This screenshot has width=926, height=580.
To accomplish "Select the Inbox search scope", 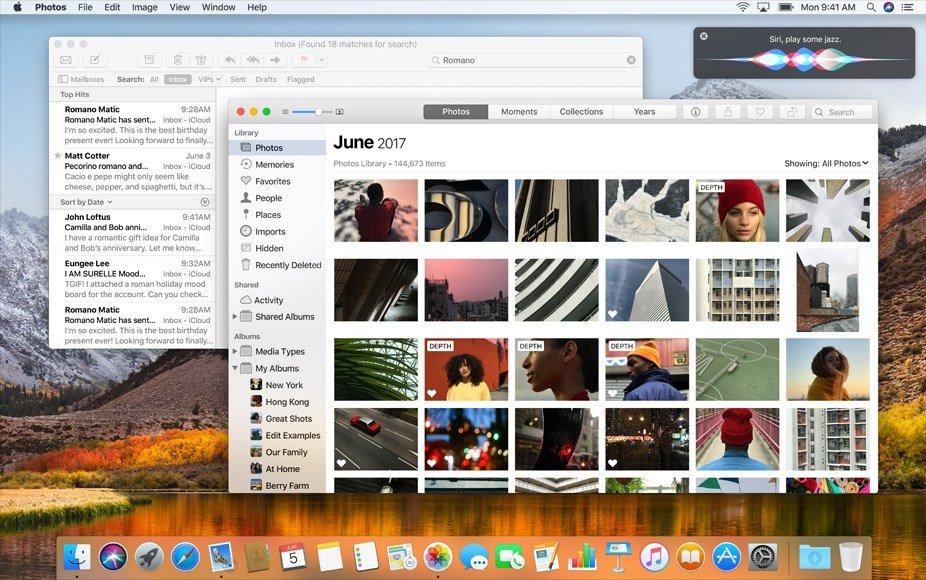I will click(178, 79).
